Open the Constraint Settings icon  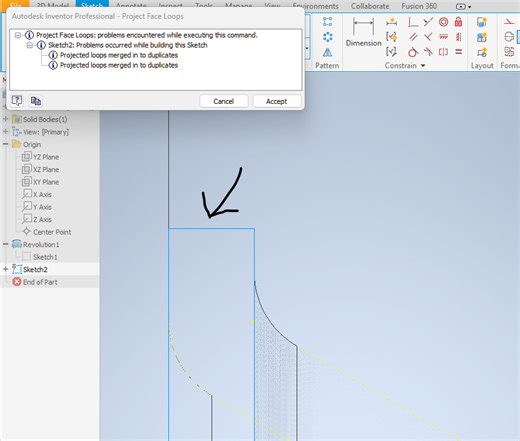coord(391,52)
